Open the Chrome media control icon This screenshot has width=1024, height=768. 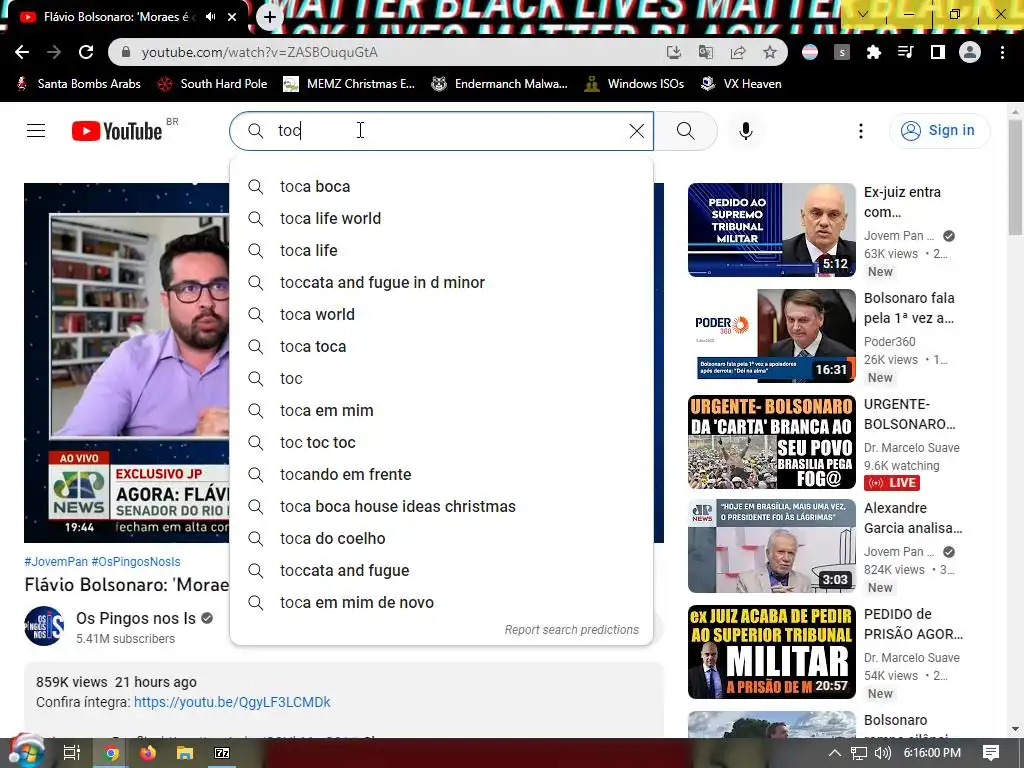(x=905, y=52)
